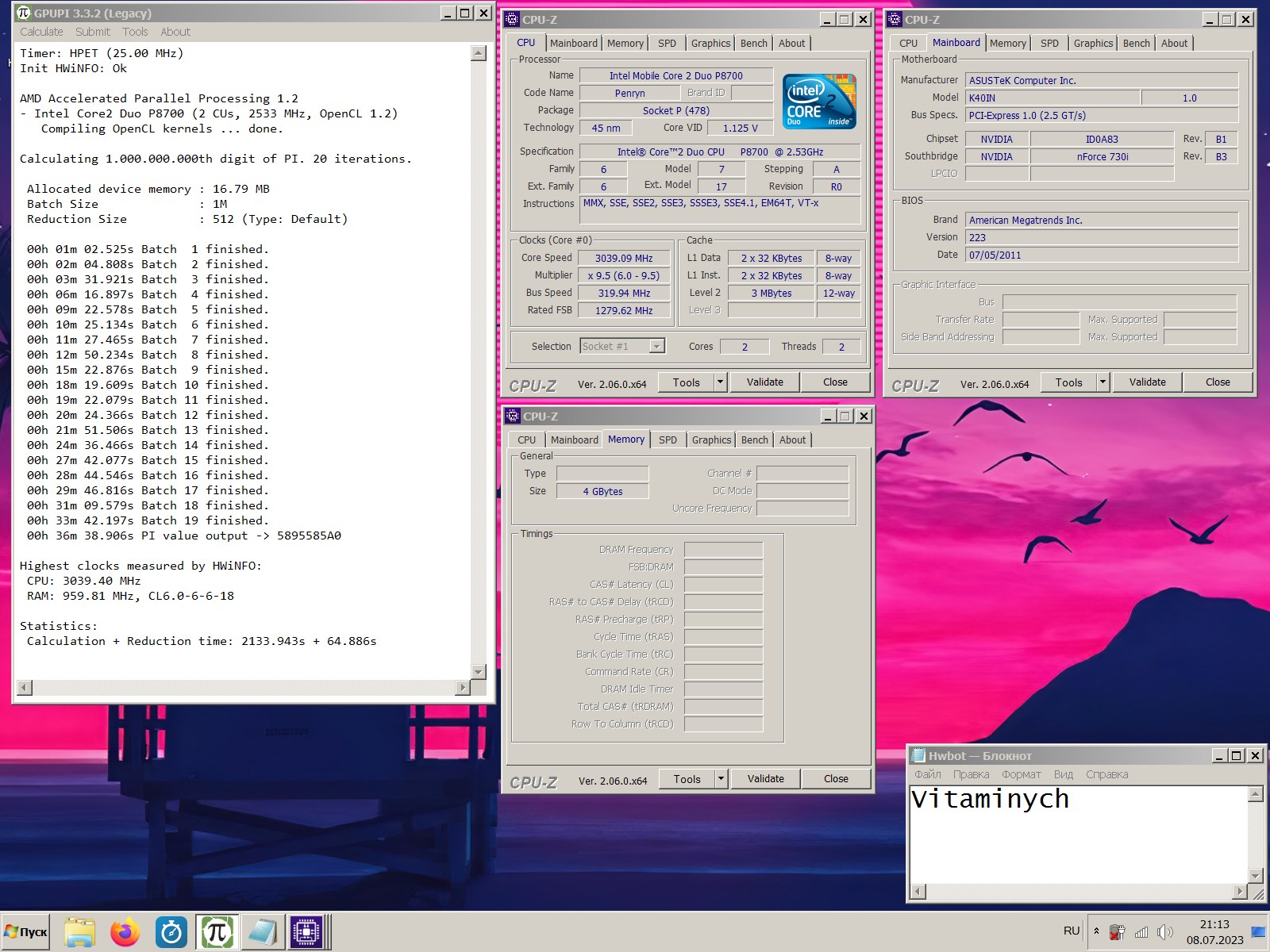Click Validate in top-left CPU-Z window
Viewport: 1270px width, 952px height.
click(x=765, y=382)
